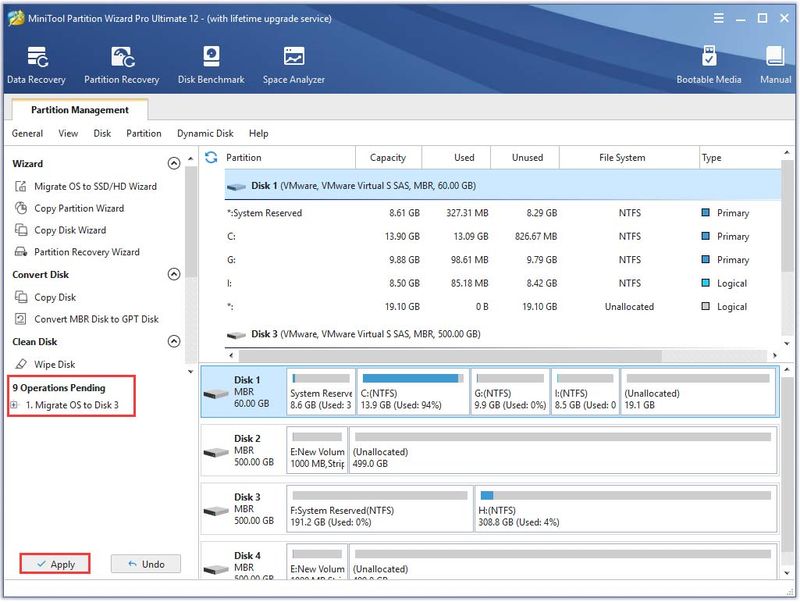Select the G:(NTFS) block in Disk 1 map
Viewport: 800px width, 602px height.
(x=510, y=392)
